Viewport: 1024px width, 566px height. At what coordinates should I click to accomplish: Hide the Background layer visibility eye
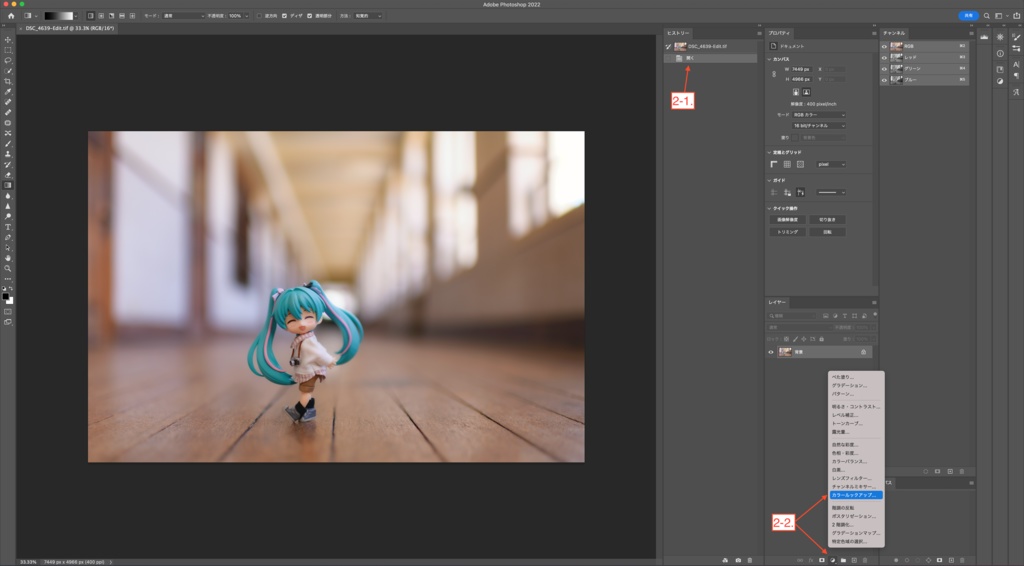tap(771, 352)
